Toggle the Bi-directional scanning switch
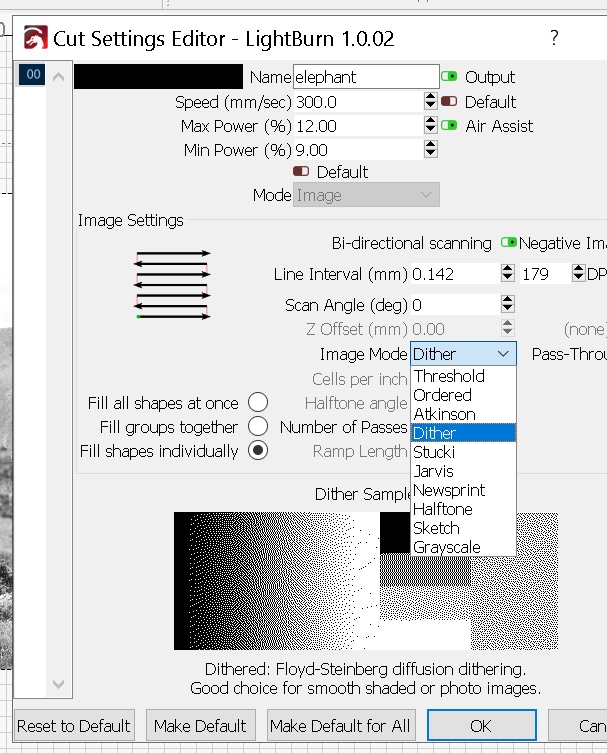607x753 pixels. point(509,243)
